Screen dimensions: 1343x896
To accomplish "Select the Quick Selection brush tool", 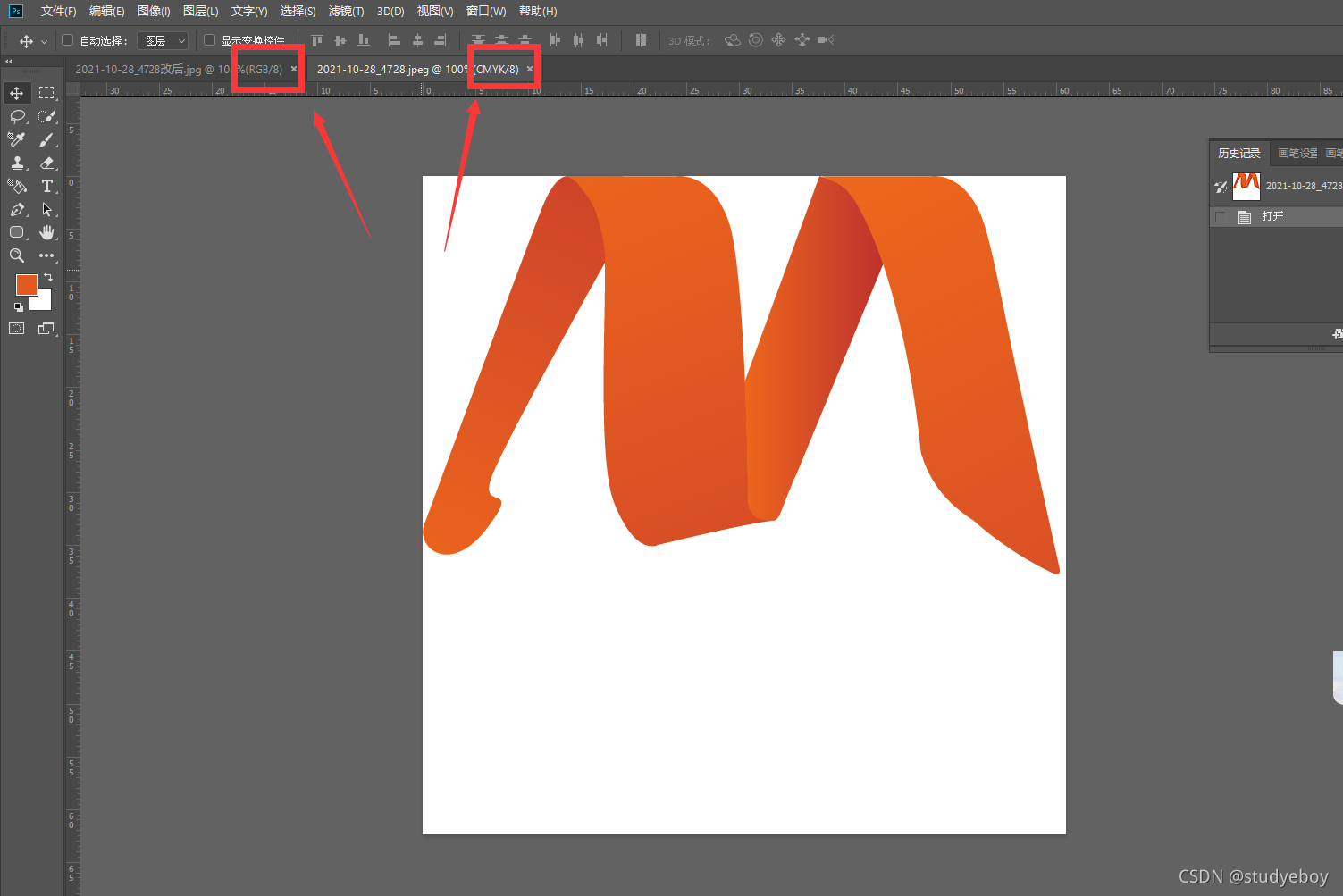I will point(46,116).
